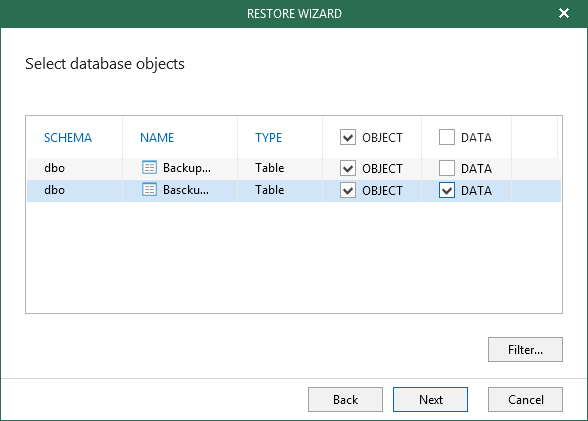588x421 pixels.
Task: Uncheck OBJECT for the Backup… table
Action: coord(348,168)
